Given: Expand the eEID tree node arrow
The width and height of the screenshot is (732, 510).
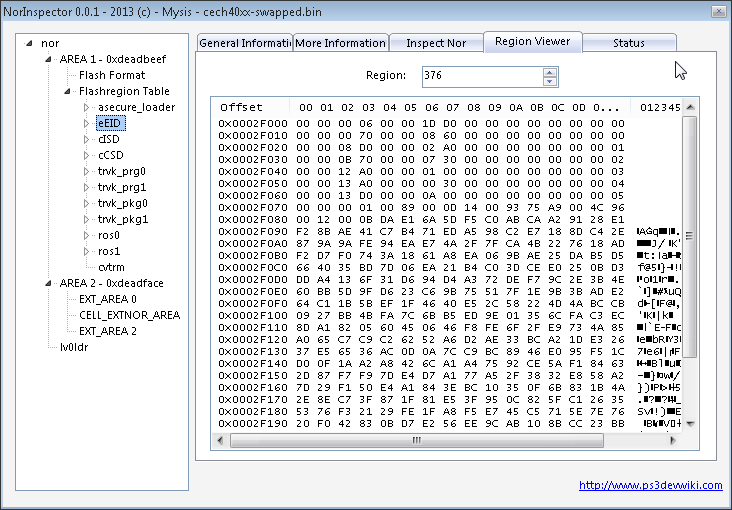Looking at the screenshot, I should pyautogui.click(x=87, y=123).
